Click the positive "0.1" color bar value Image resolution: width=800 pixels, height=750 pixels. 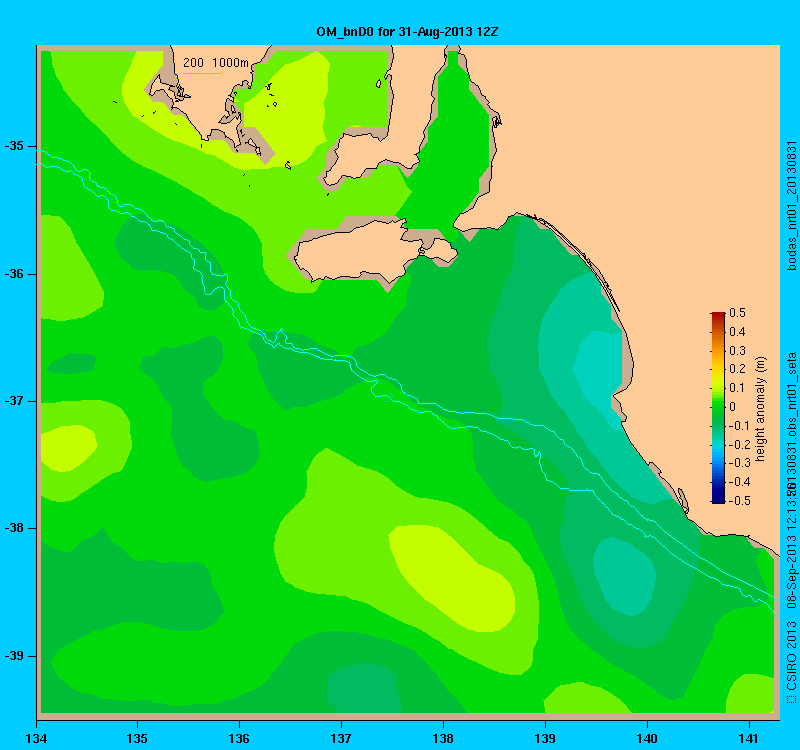pos(737,388)
